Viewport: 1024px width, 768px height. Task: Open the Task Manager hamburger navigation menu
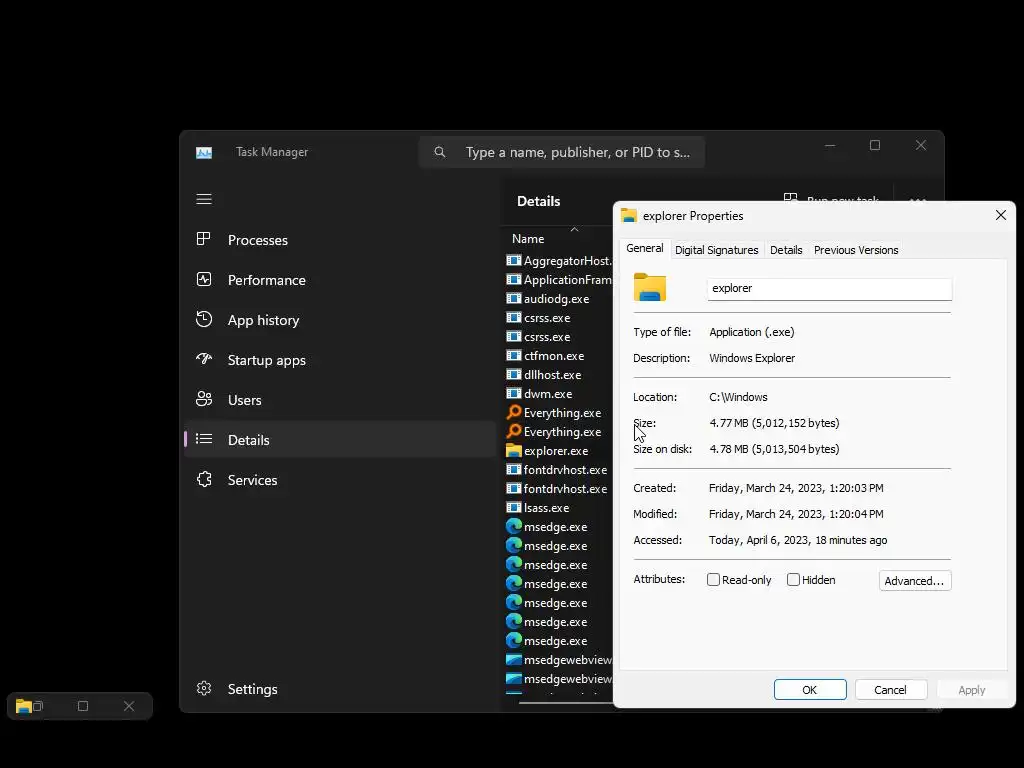click(204, 199)
